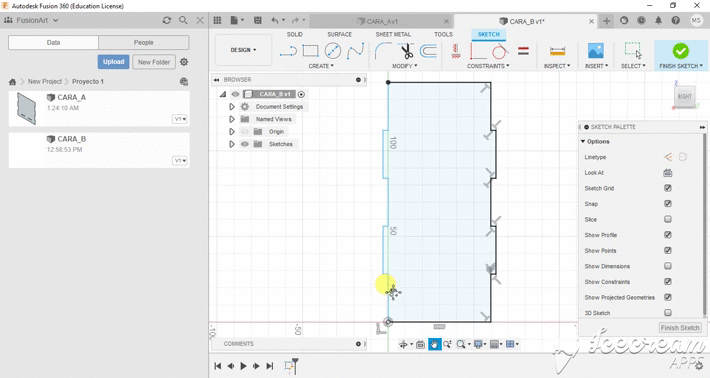Image resolution: width=710 pixels, height=378 pixels.
Task: Enable the 3D Sketch checkbox
Action: click(668, 312)
